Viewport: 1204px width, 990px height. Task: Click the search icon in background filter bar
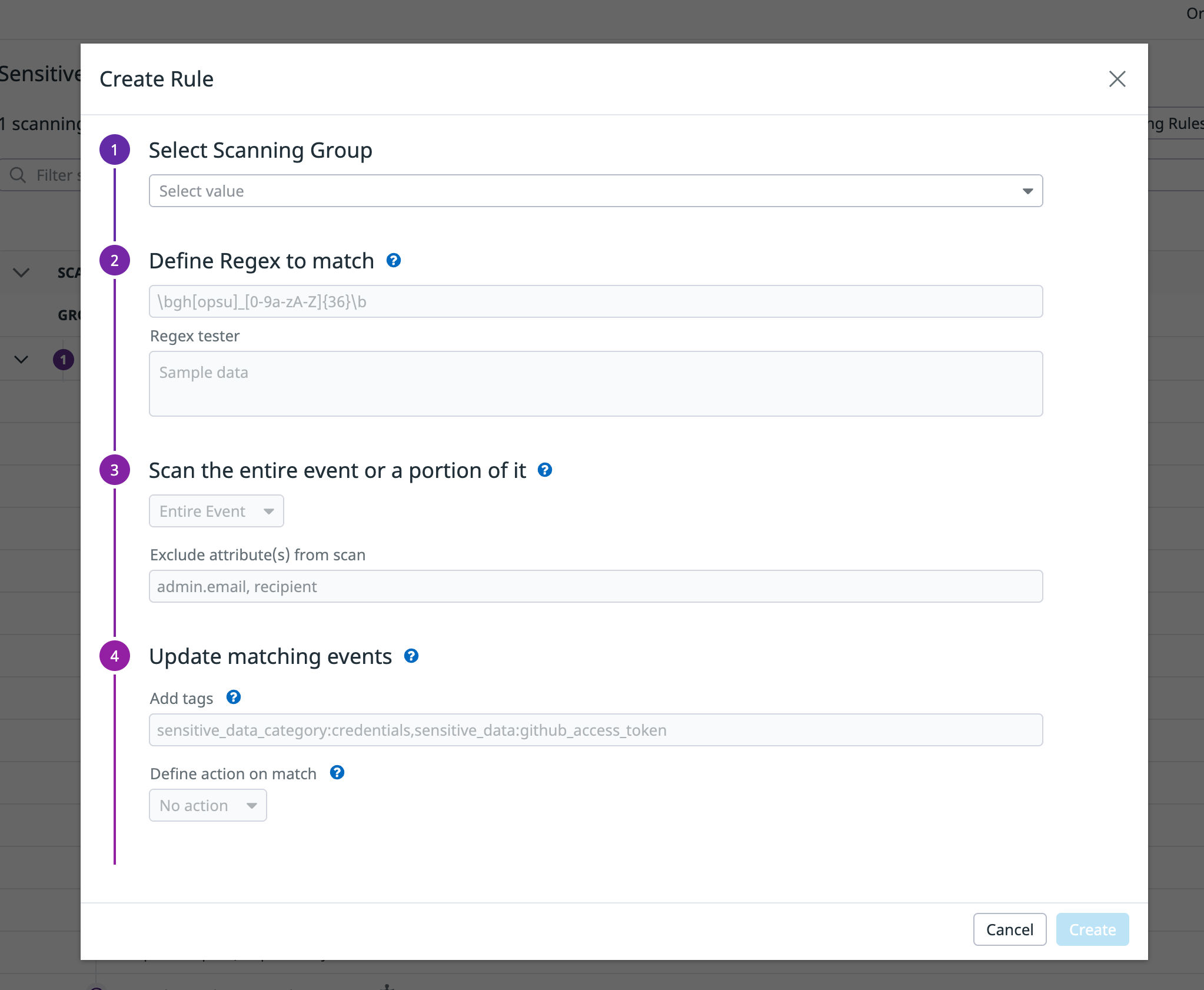pos(18,175)
